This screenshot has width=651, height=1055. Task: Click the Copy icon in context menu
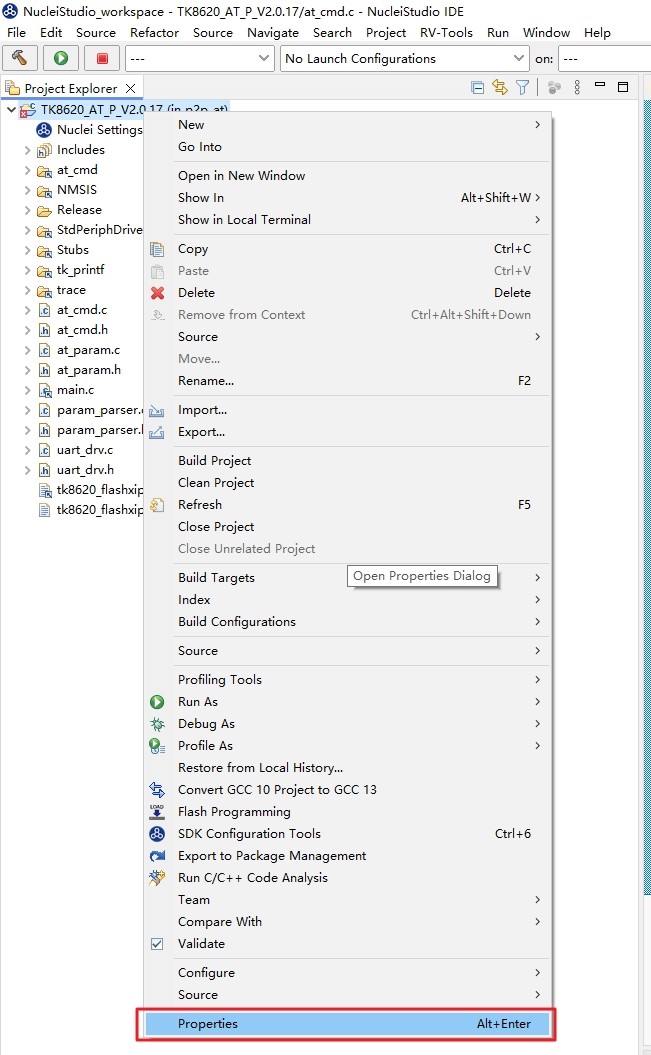tap(157, 250)
